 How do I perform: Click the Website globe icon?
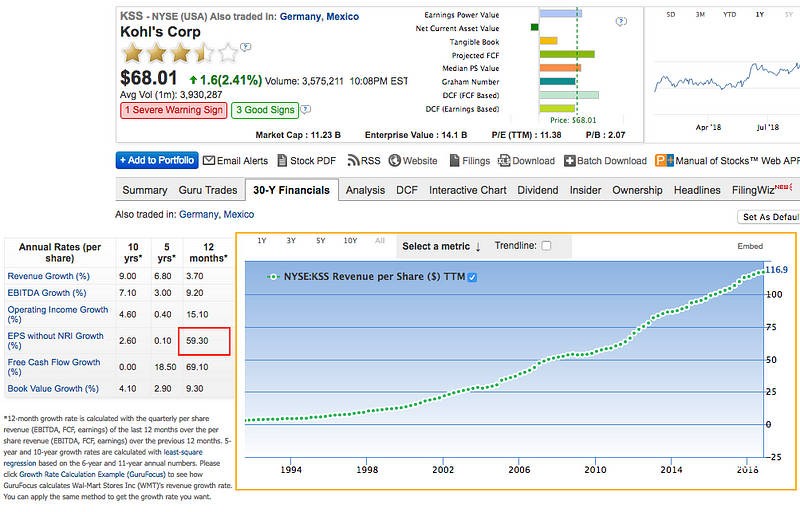coord(394,161)
